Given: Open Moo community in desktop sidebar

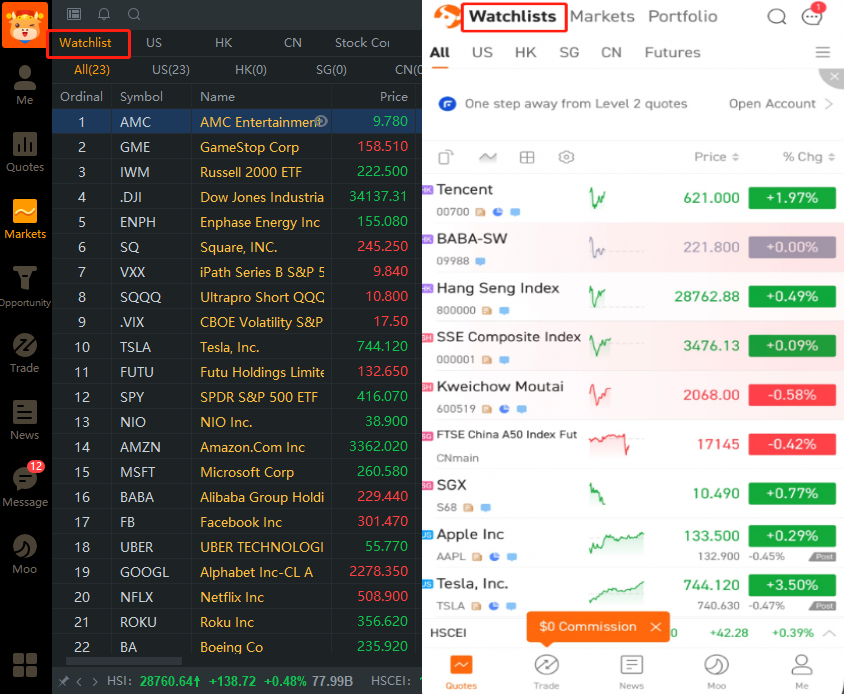Looking at the screenshot, I should point(25,555).
